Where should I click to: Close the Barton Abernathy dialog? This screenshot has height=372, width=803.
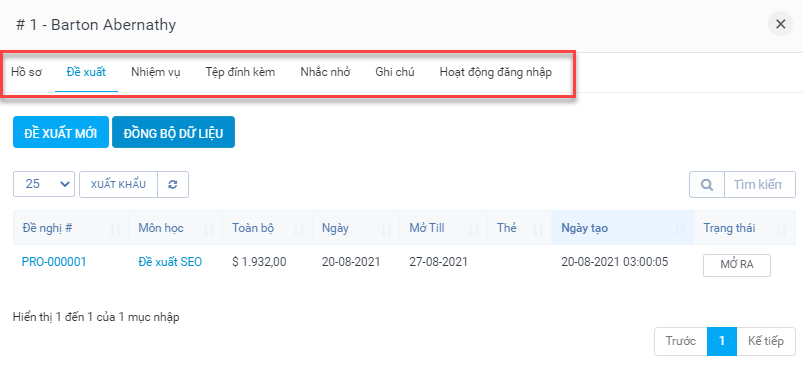[780, 24]
